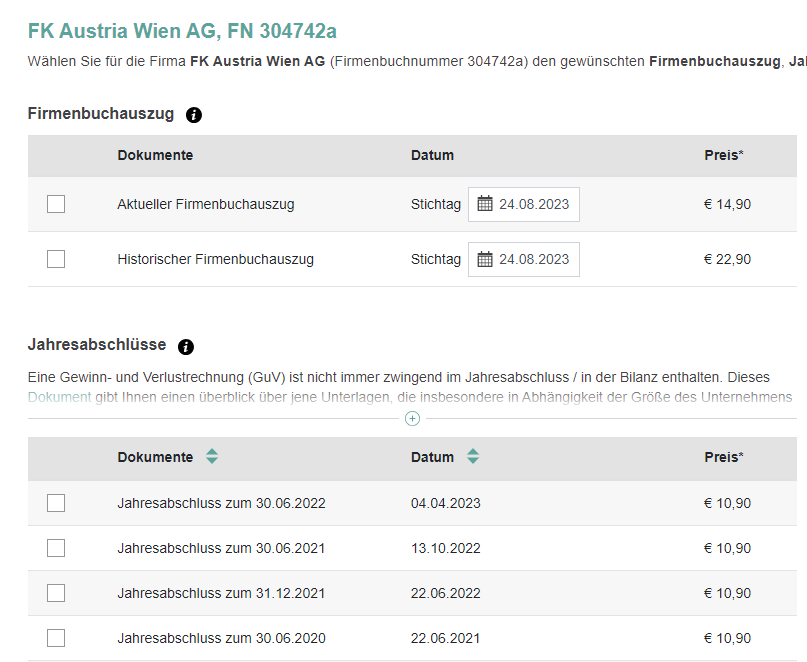Click info icon beside Jahresabschlüsse heading
Image resolution: width=807 pixels, height=662 pixels.
(186, 347)
